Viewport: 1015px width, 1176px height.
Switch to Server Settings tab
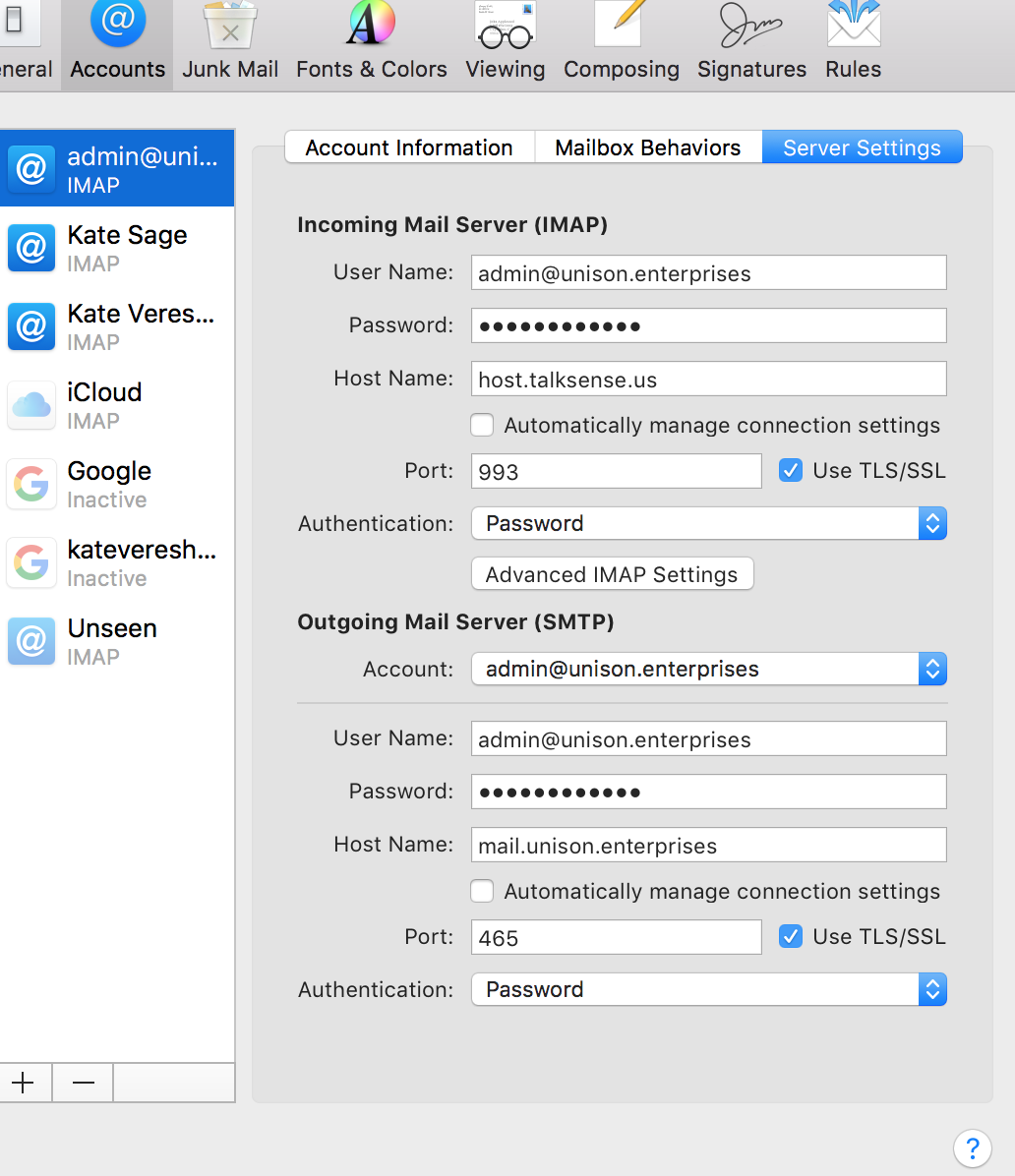pos(862,147)
